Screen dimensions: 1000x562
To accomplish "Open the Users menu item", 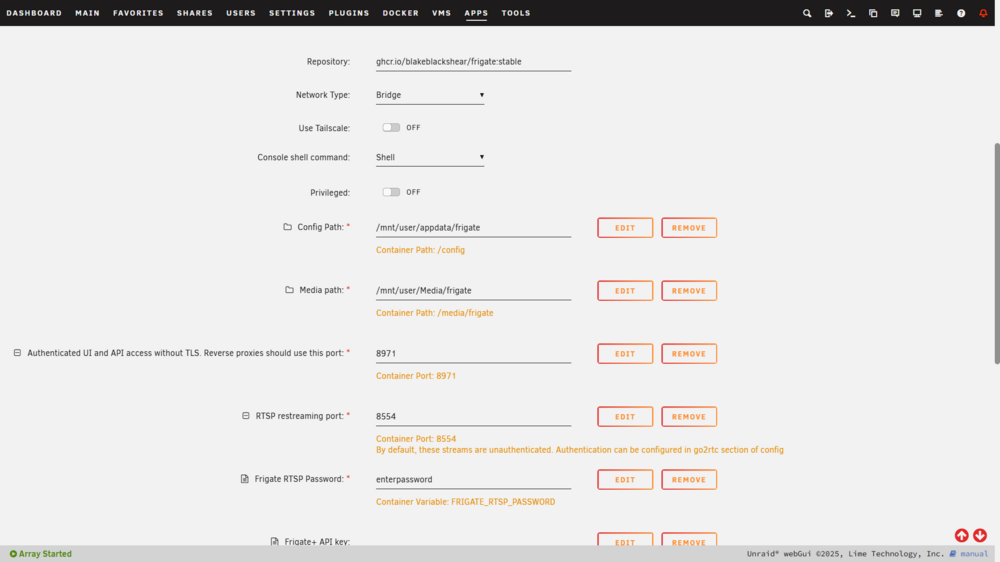I will (240, 13).
